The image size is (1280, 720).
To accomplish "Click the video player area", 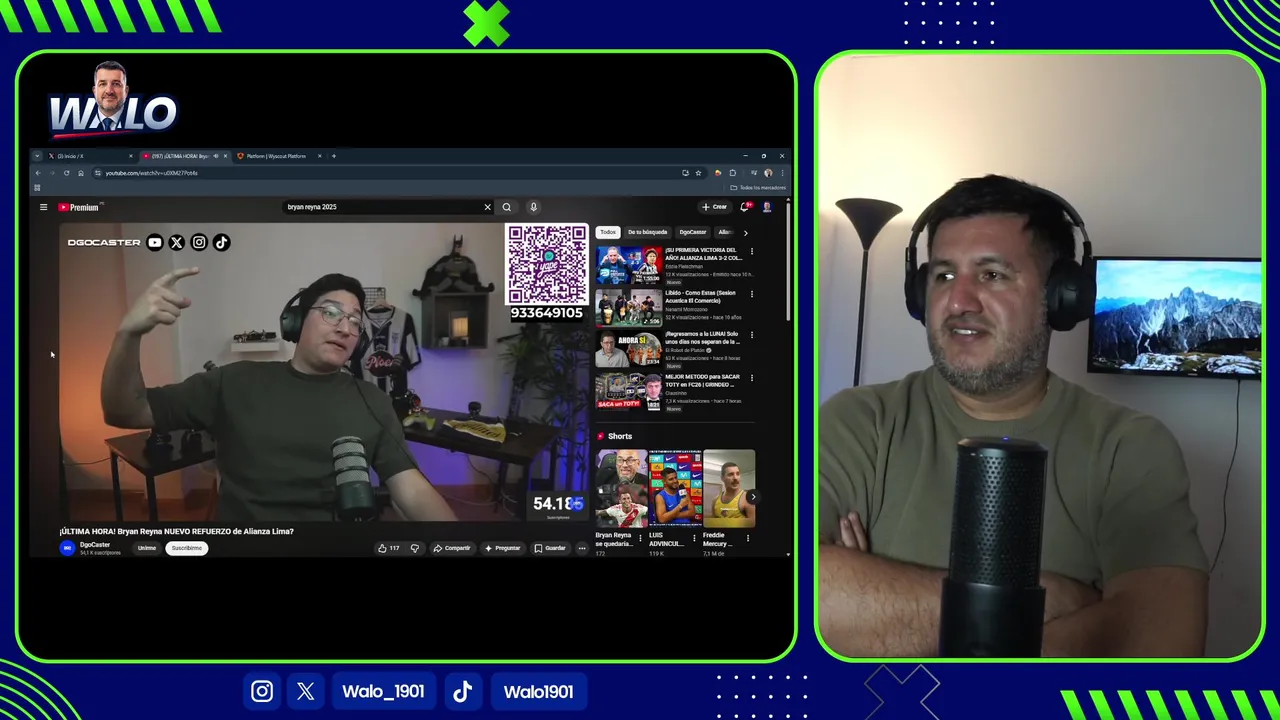I will (324, 372).
